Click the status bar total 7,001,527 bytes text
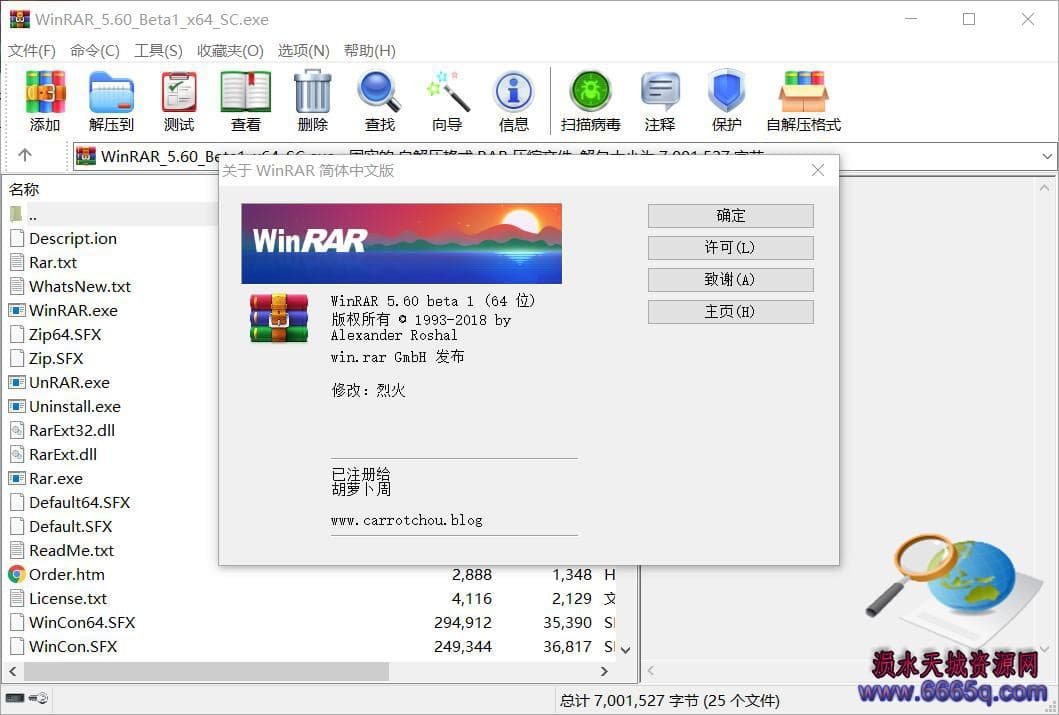The width and height of the screenshot is (1059, 715). coord(669,701)
